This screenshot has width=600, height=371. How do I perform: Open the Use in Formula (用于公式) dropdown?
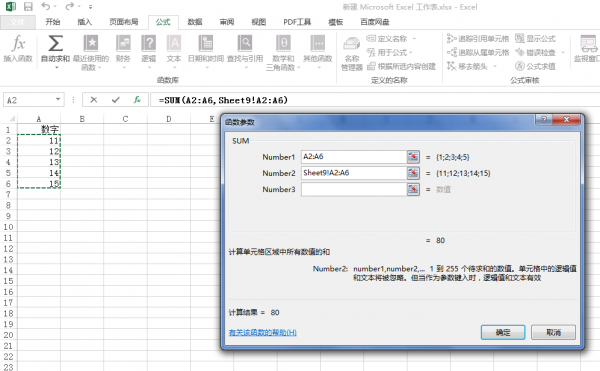pyautogui.click(x=390, y=52)
